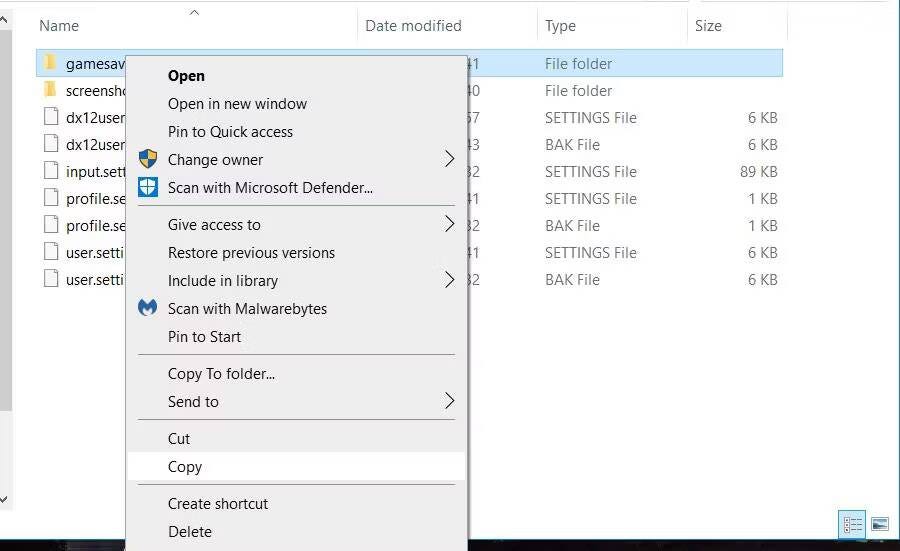The image size is (900, 551).
Task: Click the Malwarebytes icon in context menu
Action: tap(148, 308)
